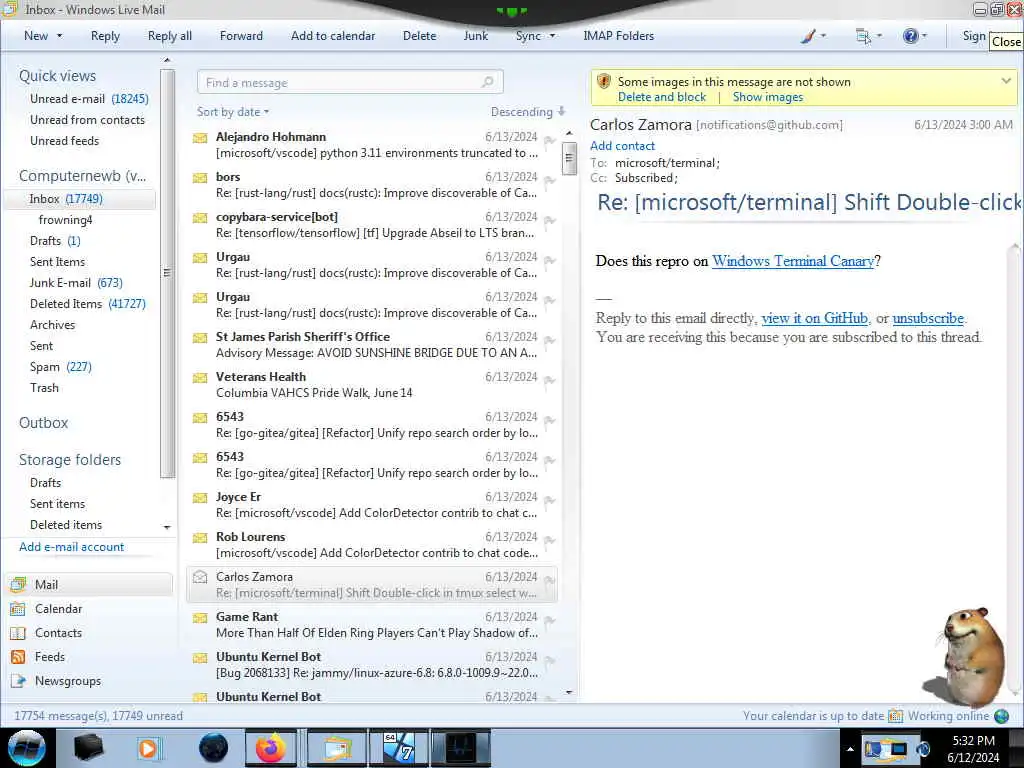Show hidden tray icons arrow
Image resolution: width=1024 pixels, height=768 pixels.
pyautogui.click(x=850, y=749)
